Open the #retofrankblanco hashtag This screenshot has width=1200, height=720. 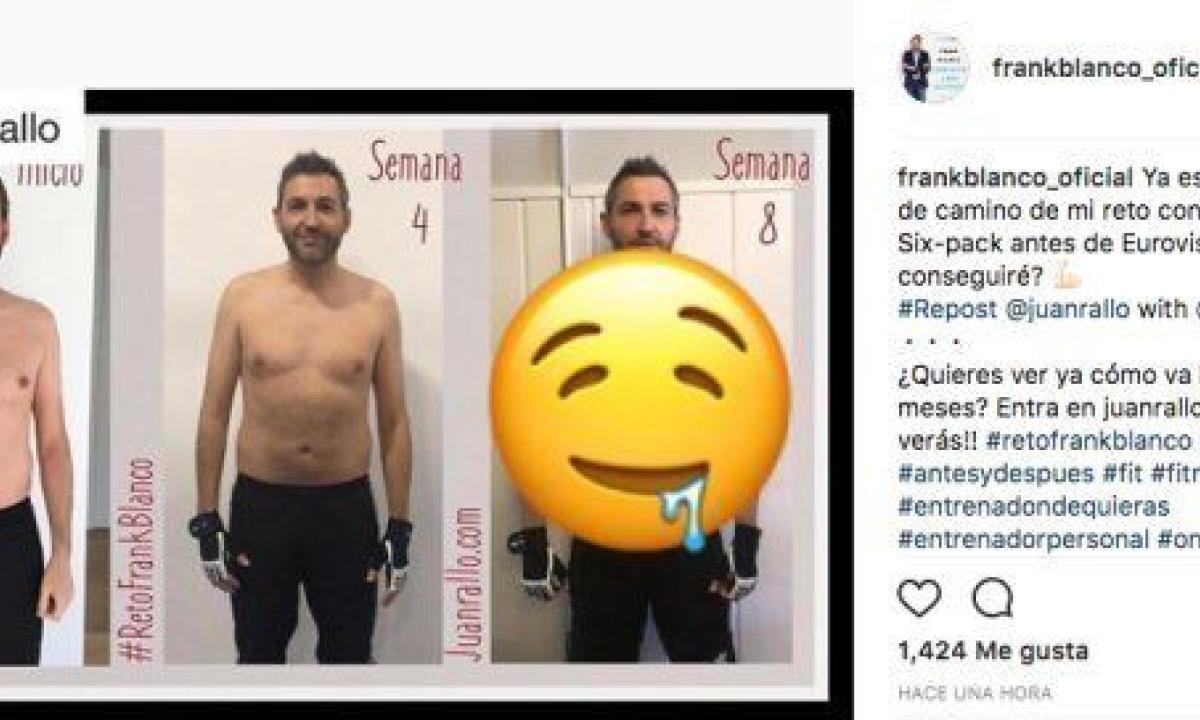coord(1089,439)
